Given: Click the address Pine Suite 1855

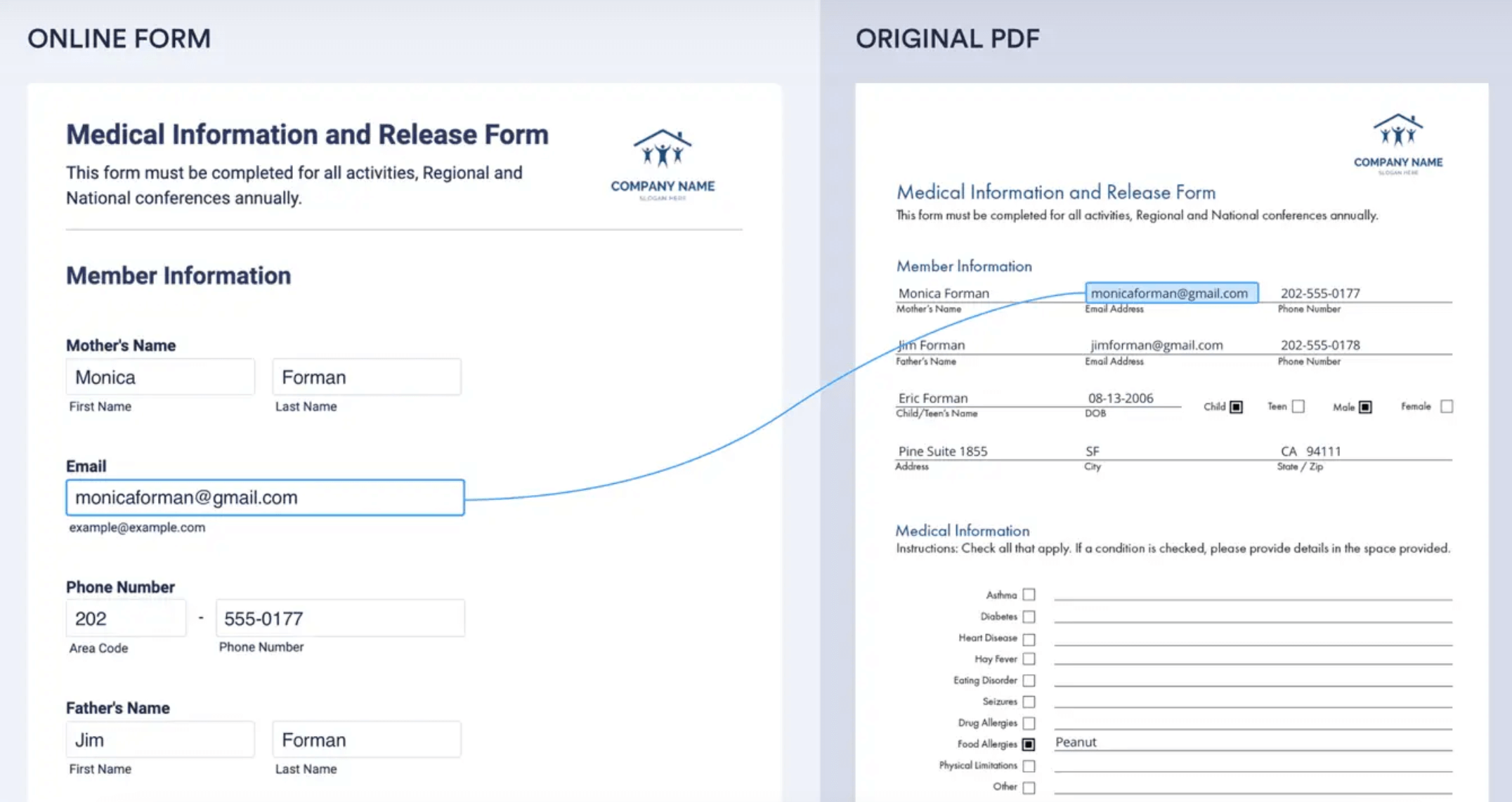Looking at the screenshot, I should click(943, 452).
